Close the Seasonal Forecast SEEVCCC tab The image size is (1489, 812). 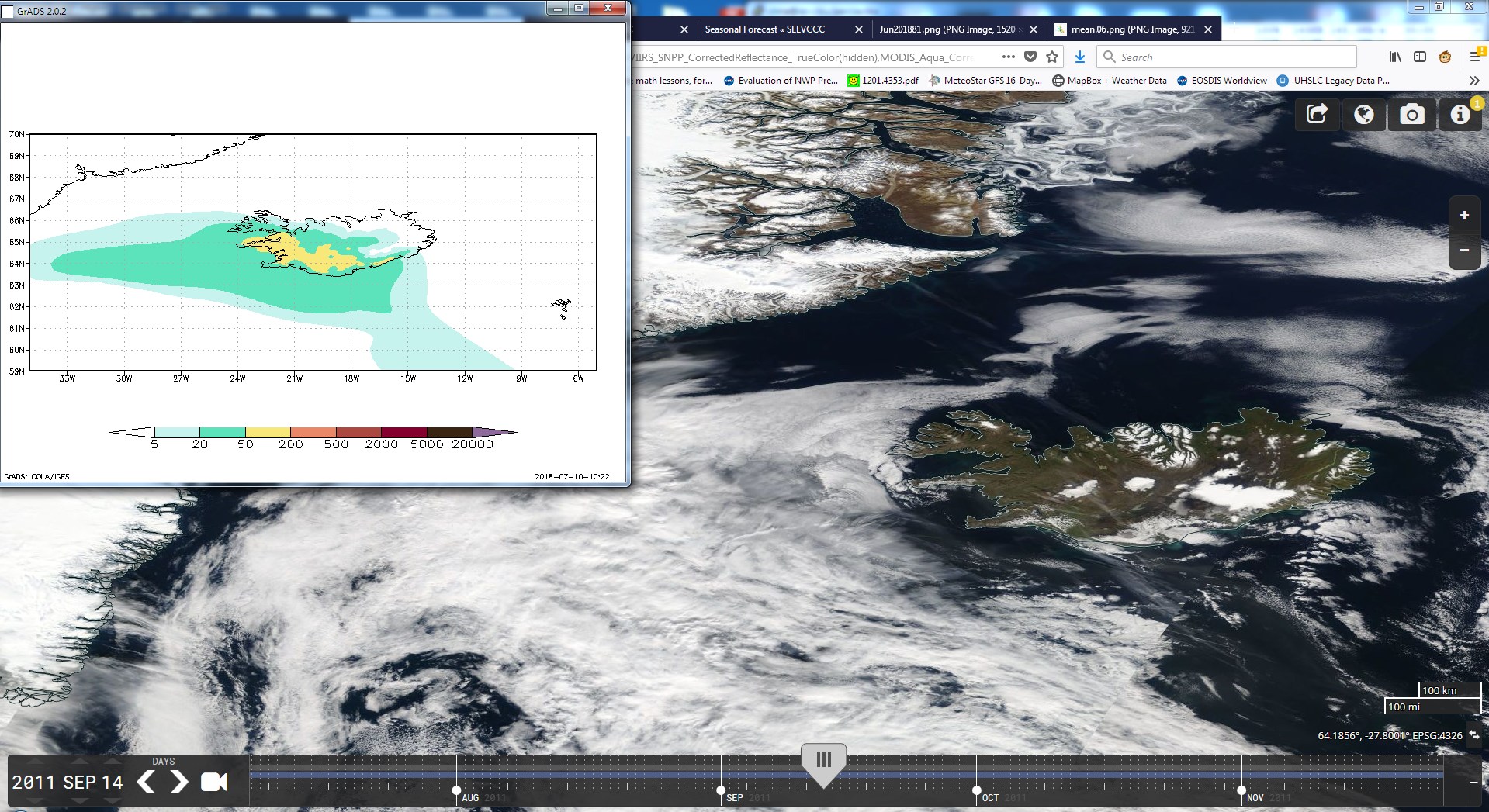[x=858, y=29]
